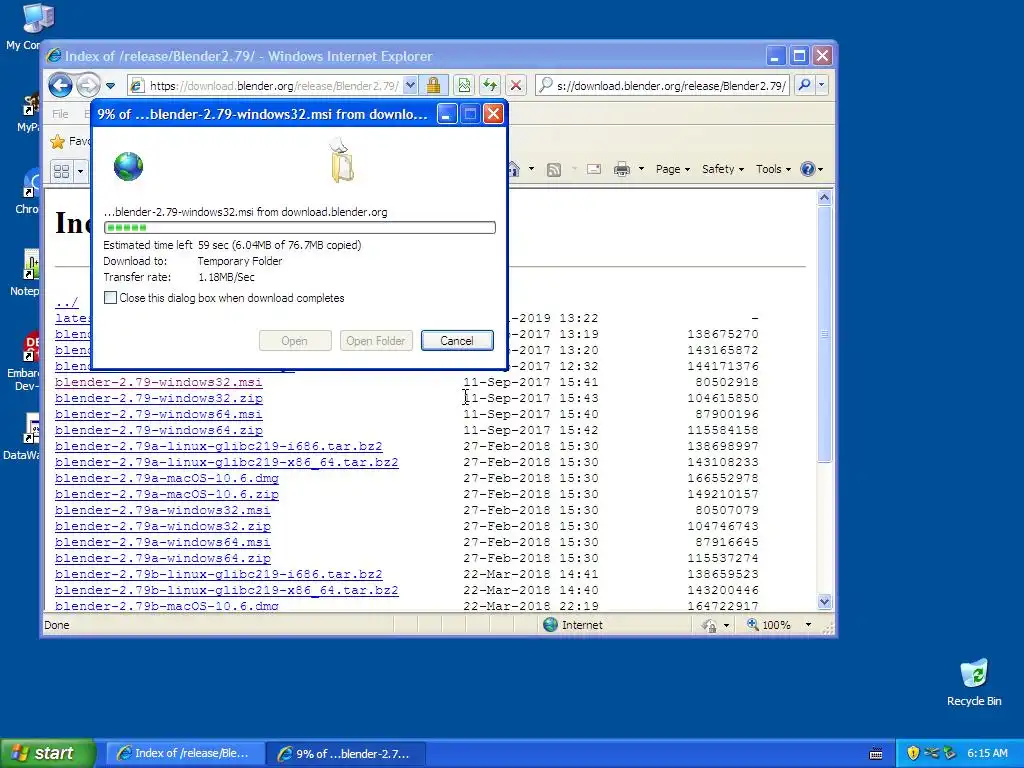Open the Safety menu
The image size is (1024, 768).
(x=723, y=169)
